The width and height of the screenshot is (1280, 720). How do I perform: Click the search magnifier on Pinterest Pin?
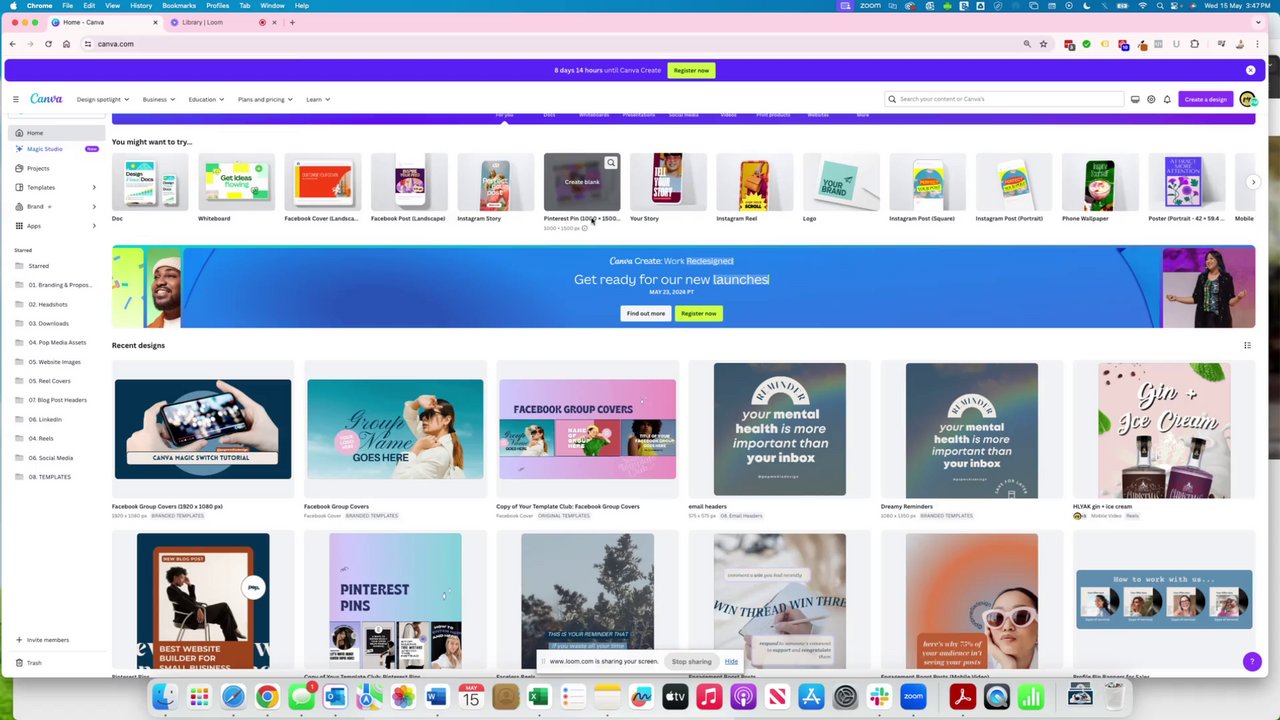click(611, 162)
